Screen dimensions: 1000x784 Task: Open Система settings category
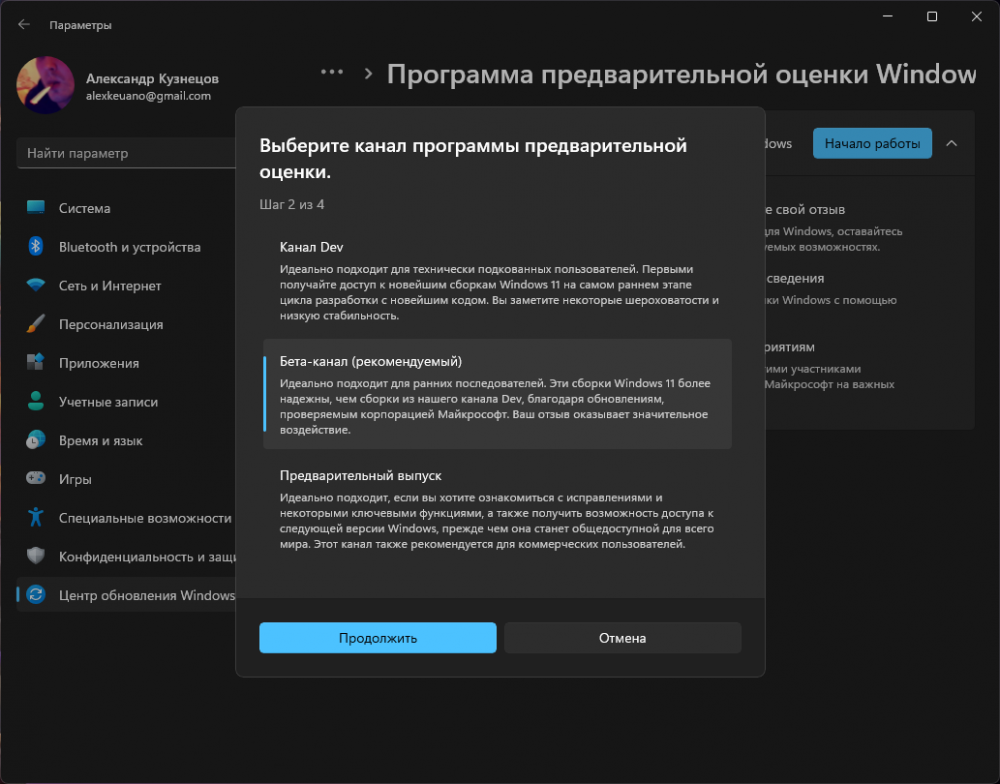[126, 208]
